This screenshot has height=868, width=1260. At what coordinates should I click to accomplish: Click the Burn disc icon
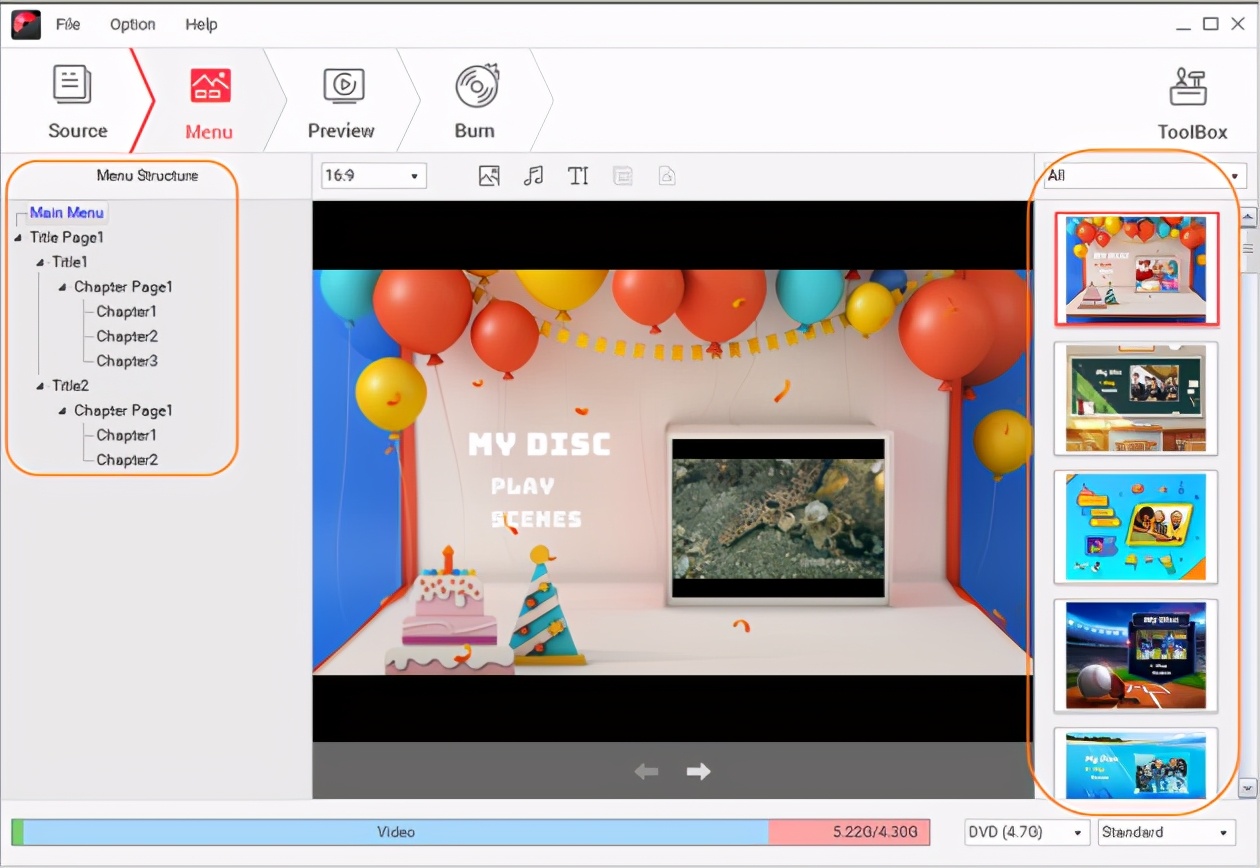point(474,99)
